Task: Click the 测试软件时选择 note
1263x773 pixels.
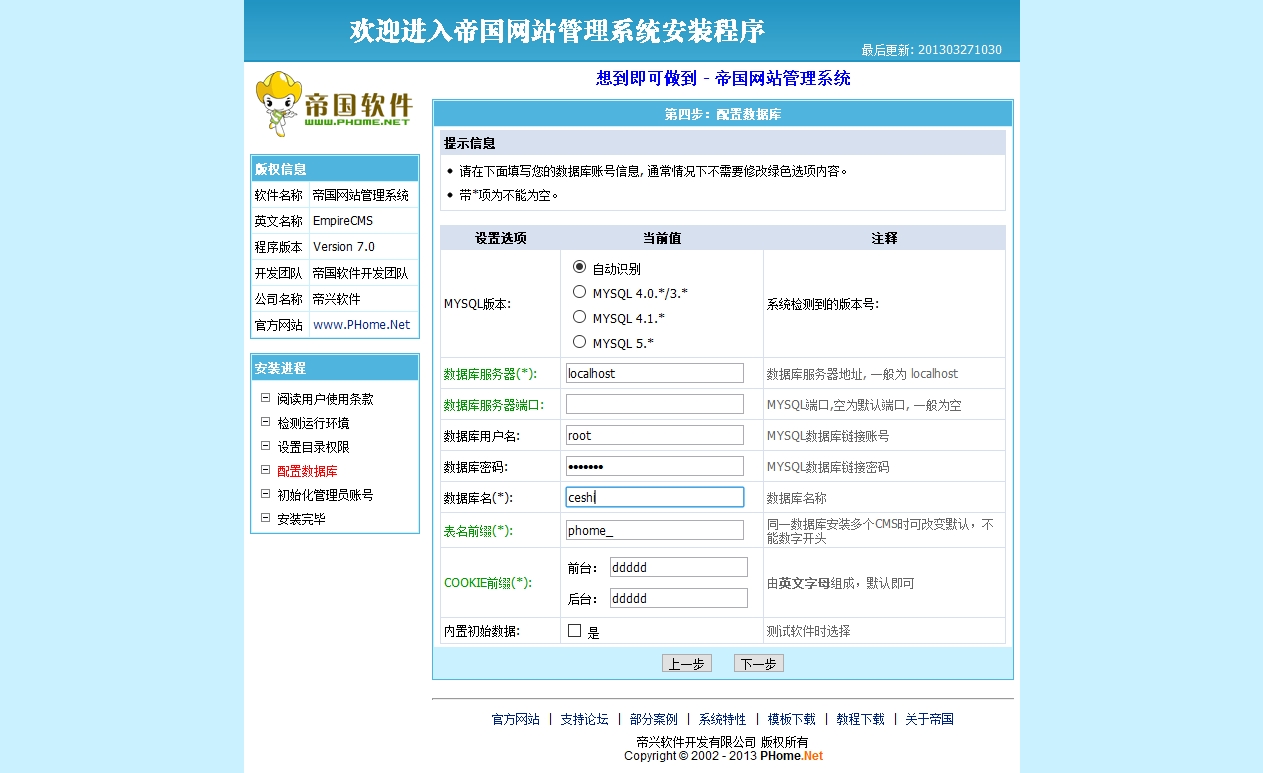Action: 809,631
